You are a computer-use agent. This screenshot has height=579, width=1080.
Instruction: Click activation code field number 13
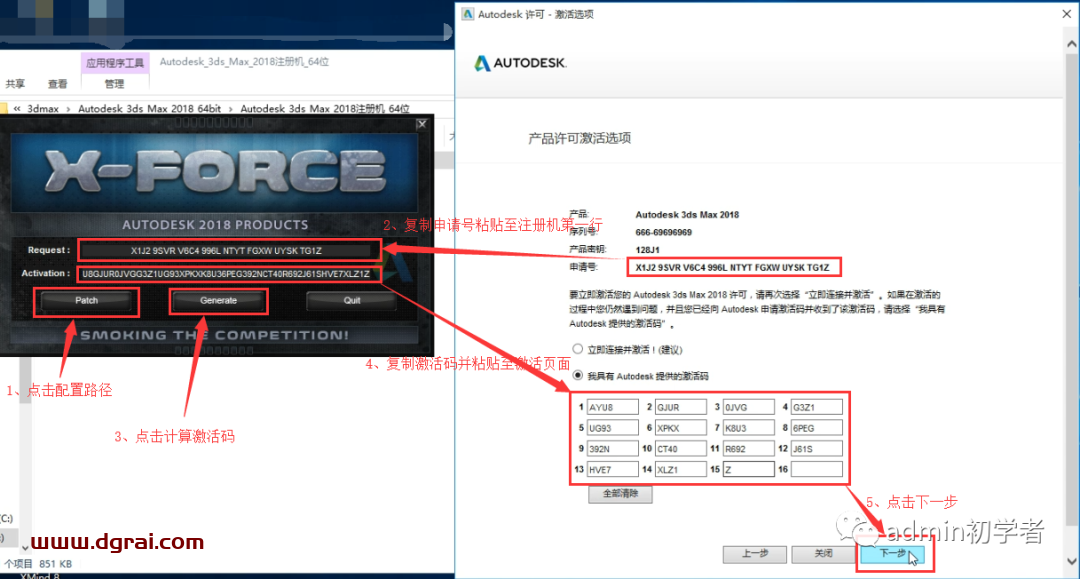click(612, 470)
